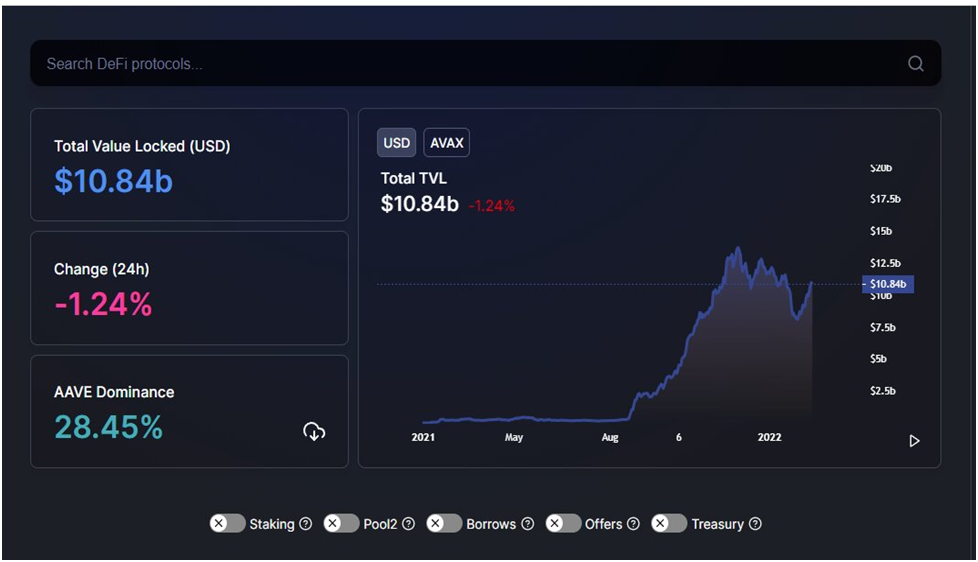Click the TVL chart peak near 2022
The image size is (978, 562).
738,249
